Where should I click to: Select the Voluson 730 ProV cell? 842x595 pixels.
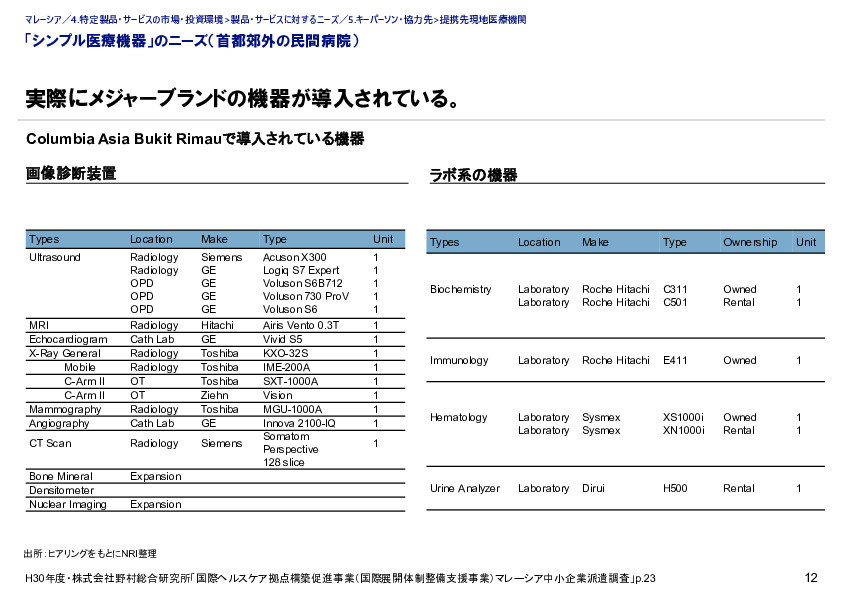(306, 296)
